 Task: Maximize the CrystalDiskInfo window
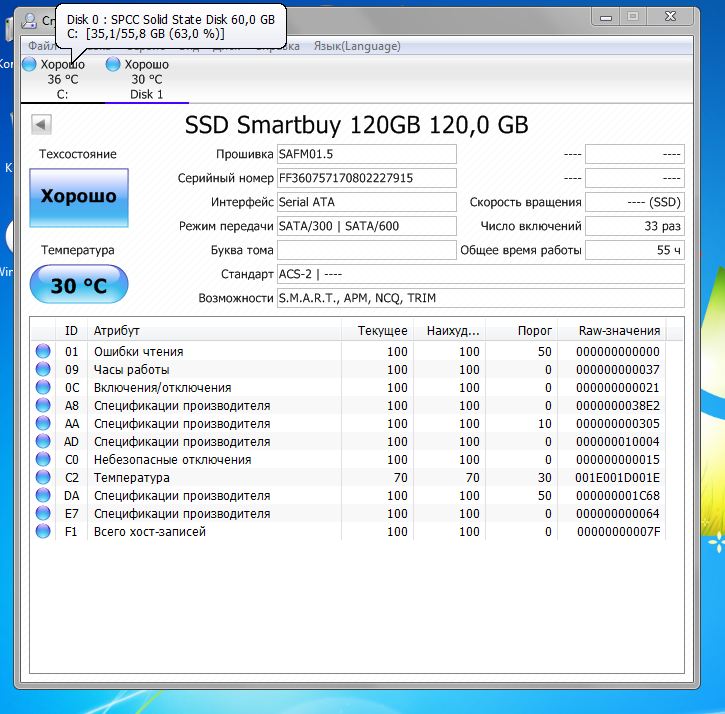(633, 17)
